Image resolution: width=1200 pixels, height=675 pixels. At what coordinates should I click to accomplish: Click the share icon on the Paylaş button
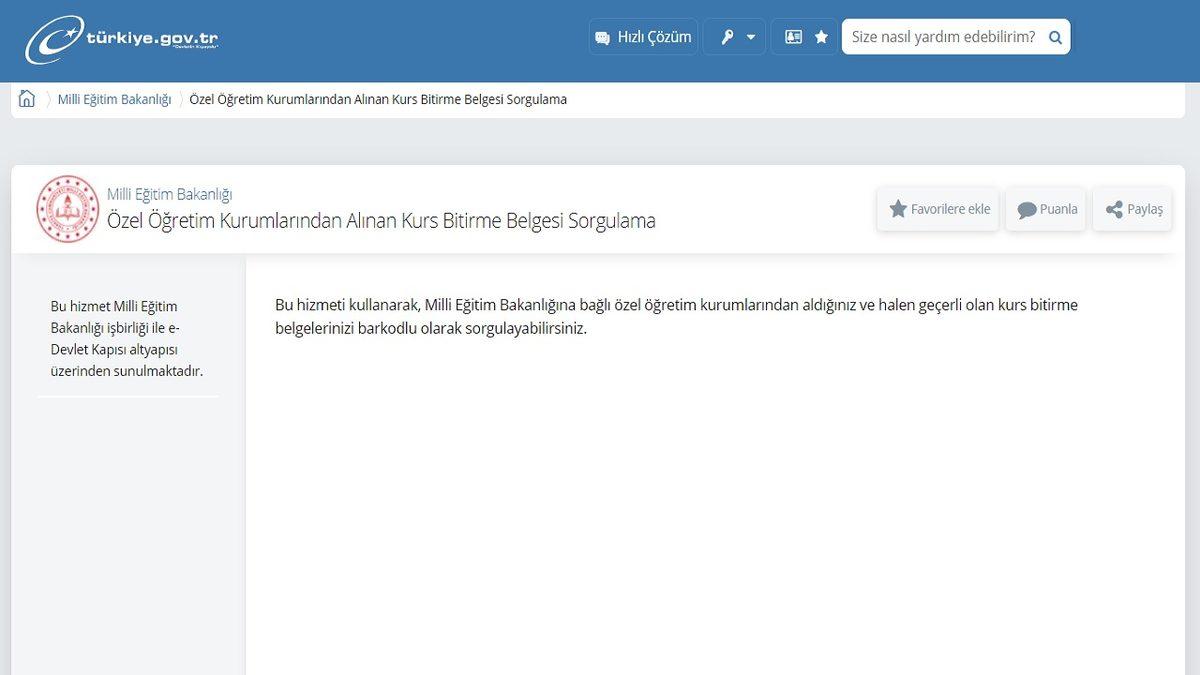click(x=1113, y=209)
